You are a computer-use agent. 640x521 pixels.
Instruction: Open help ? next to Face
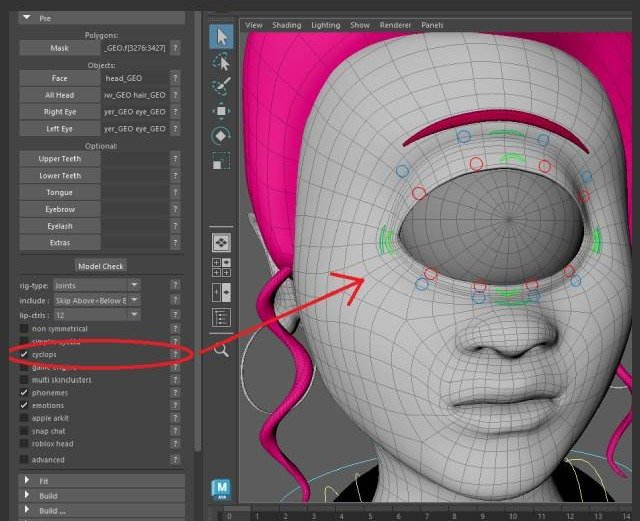click(x=175, y=78)
